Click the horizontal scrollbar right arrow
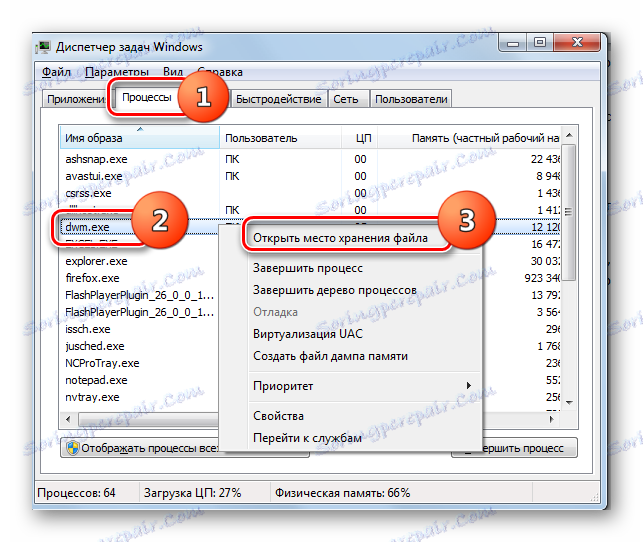Screen dimensions: 643x542 point(552,419)
